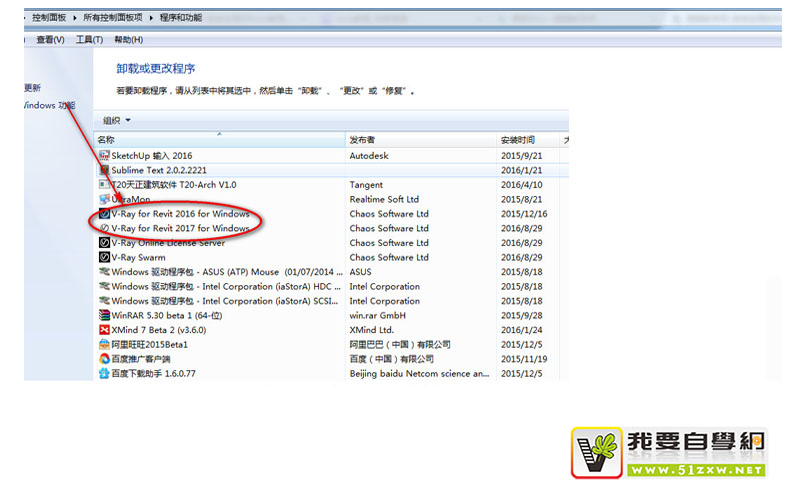Click the Windows 功能 link in sidebar
800x500 pixels.
pyautogui.click(x=48, y=105)
